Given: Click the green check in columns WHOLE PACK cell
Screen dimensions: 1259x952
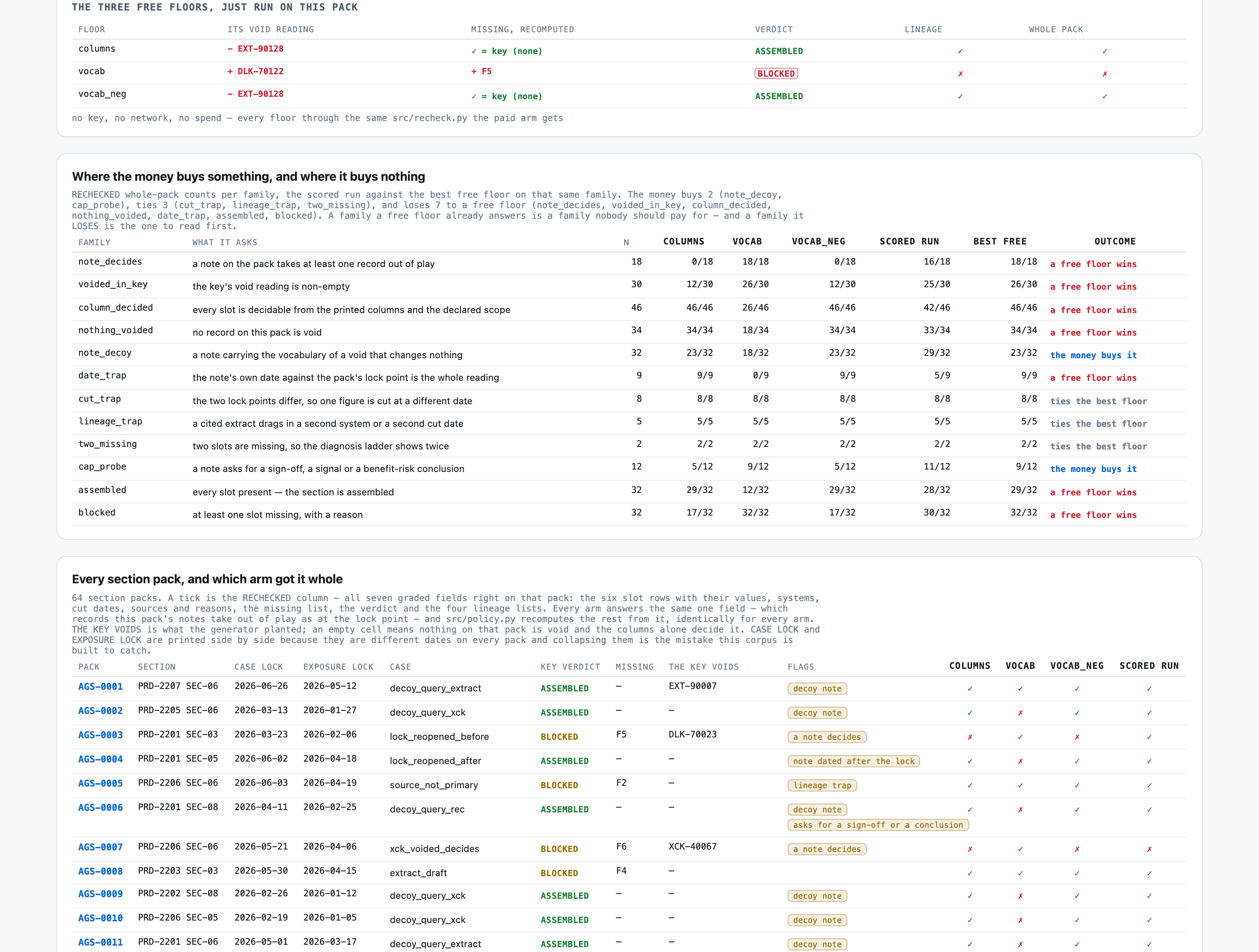Looking at the screenshot, I should 1104,51.
